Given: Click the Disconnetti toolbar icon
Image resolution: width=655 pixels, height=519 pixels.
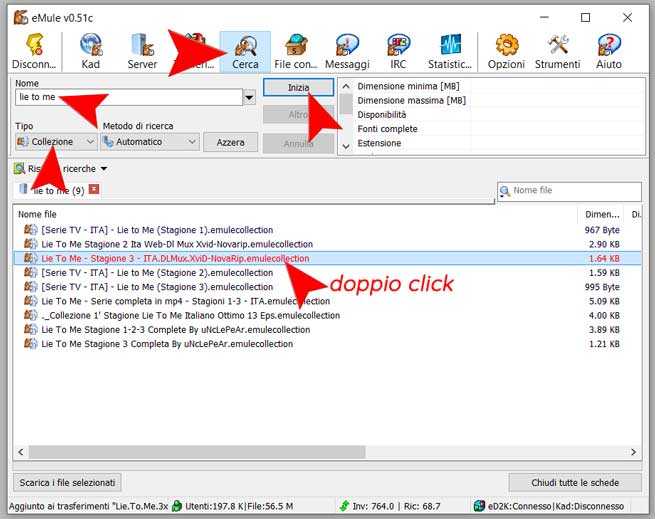Looking at the screenshot, I should tap(34, 51).
